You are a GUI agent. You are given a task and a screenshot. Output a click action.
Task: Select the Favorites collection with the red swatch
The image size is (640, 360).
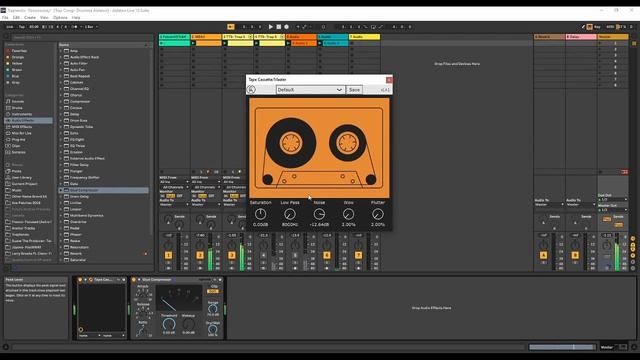point(19,51)
